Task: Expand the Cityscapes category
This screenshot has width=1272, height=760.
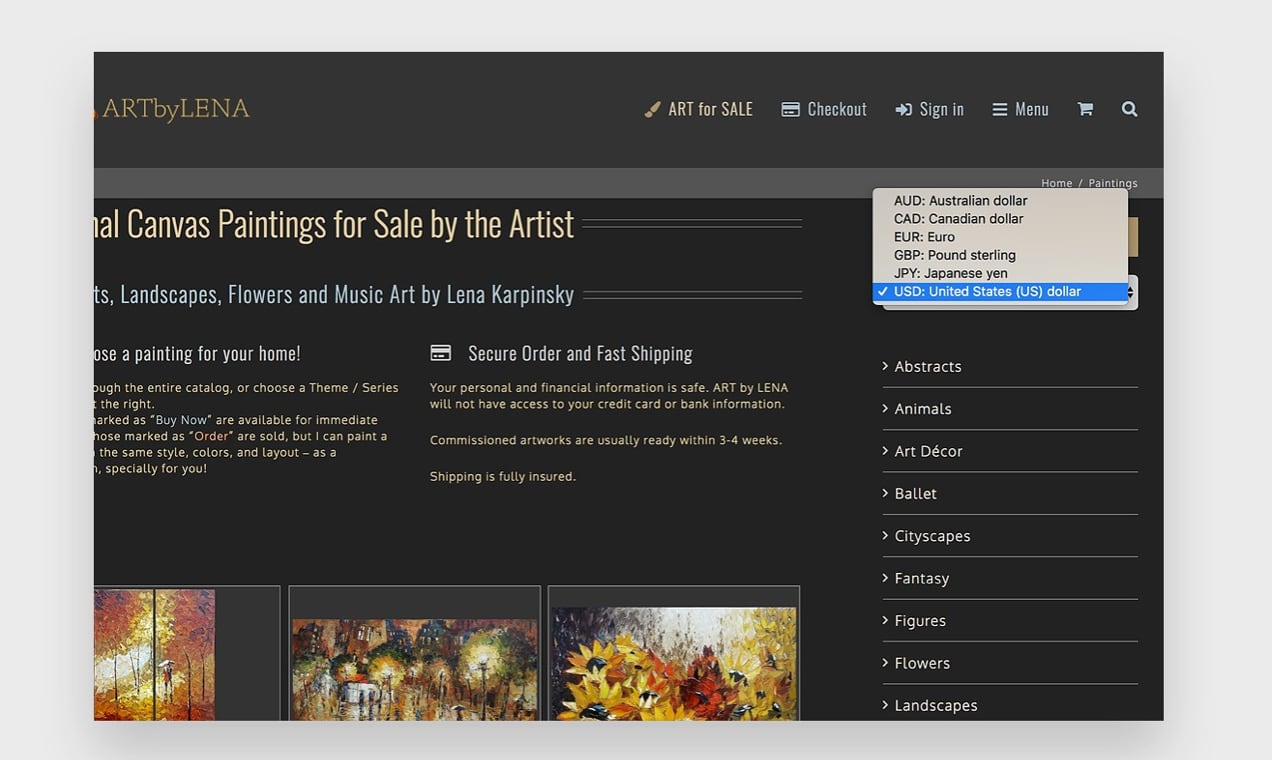Action: pyautogui.click(x=932, y=536)
